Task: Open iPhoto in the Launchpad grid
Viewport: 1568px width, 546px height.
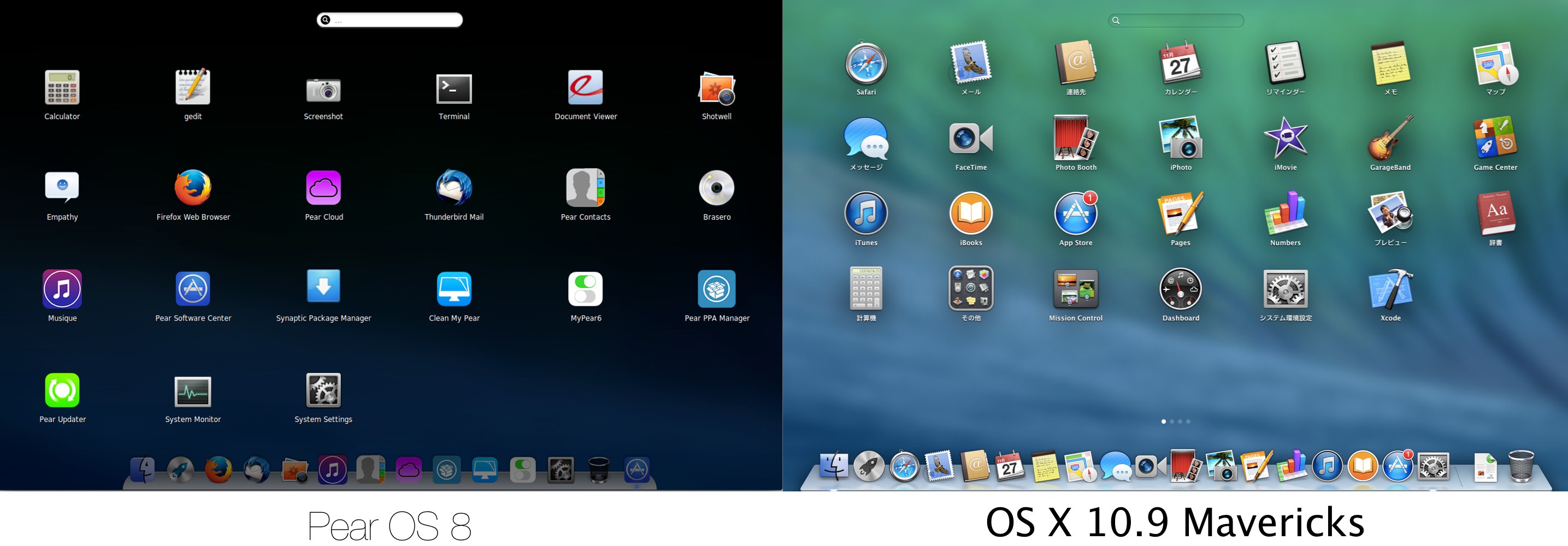Action: point(1180,138)
